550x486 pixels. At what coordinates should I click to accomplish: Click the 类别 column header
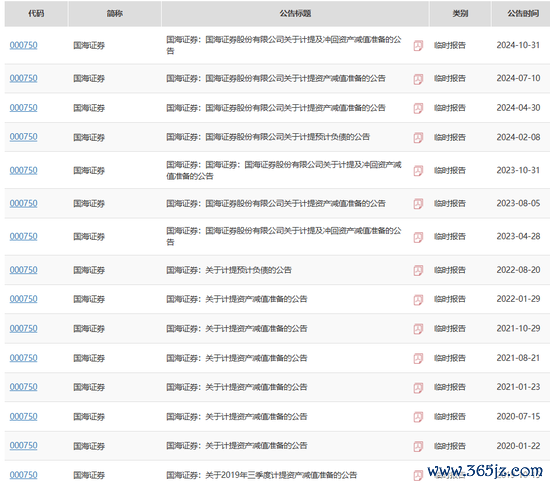pos(460,14)
